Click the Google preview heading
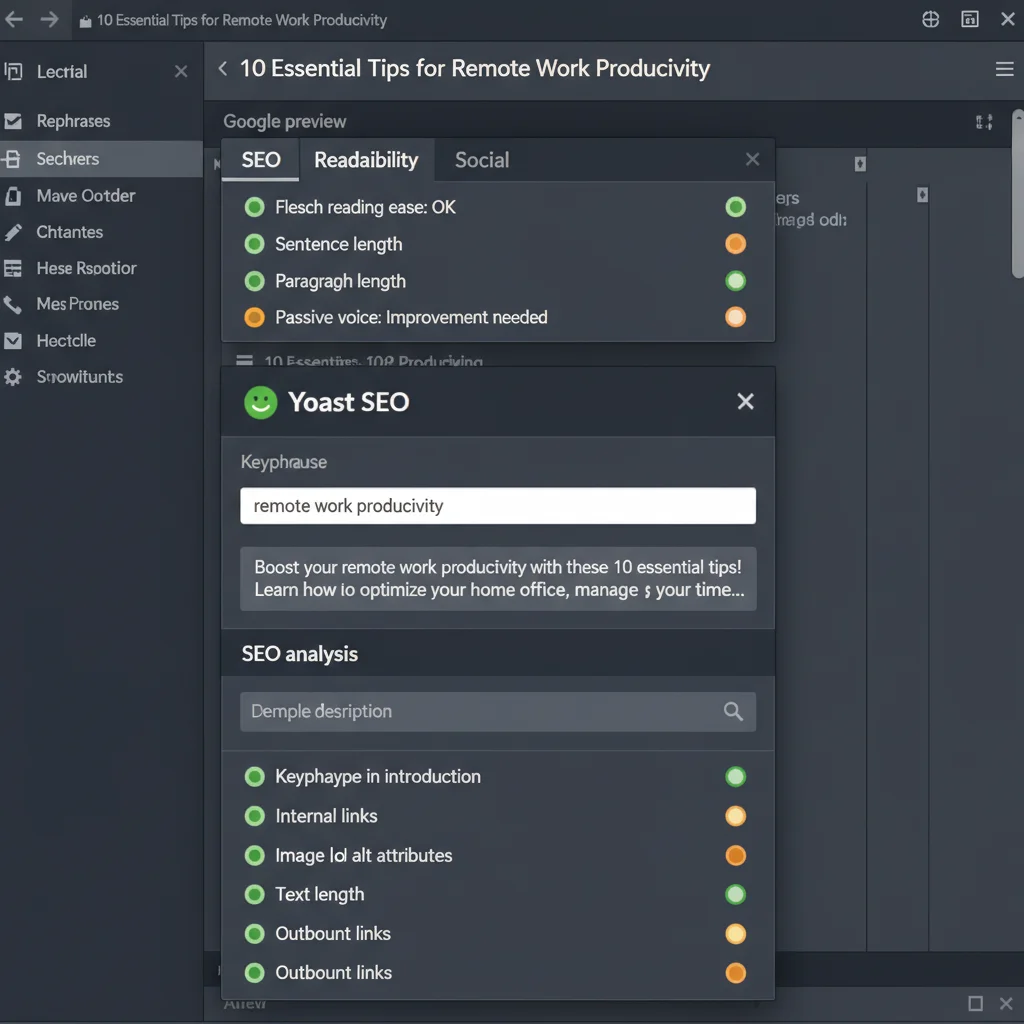The height and width of the screenshot is (1024, 1024). (x=285, y=121)
